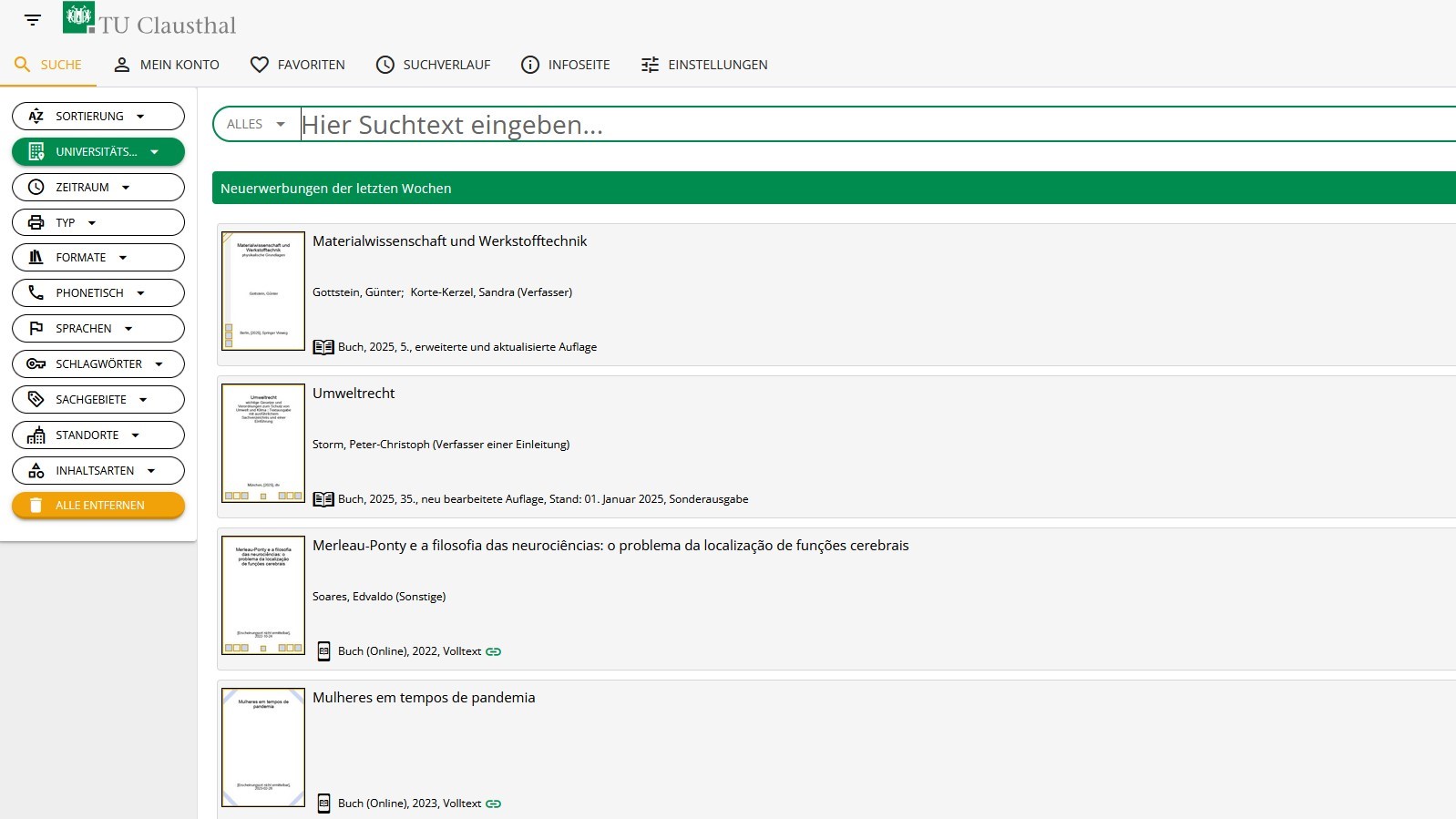Open the ALLES search scope dropdown

256,125
